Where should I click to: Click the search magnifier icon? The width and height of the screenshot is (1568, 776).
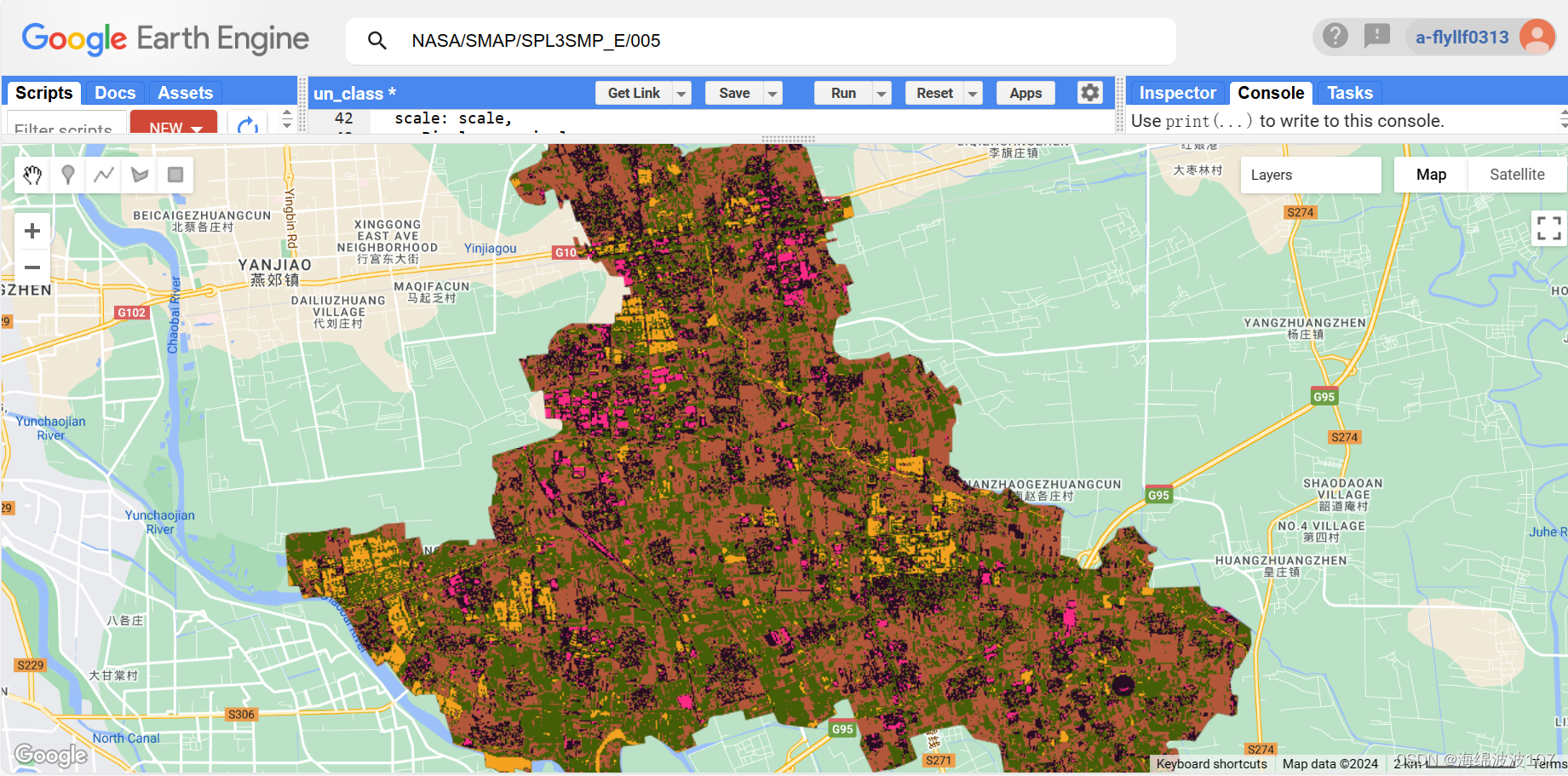tap(376, 40)
